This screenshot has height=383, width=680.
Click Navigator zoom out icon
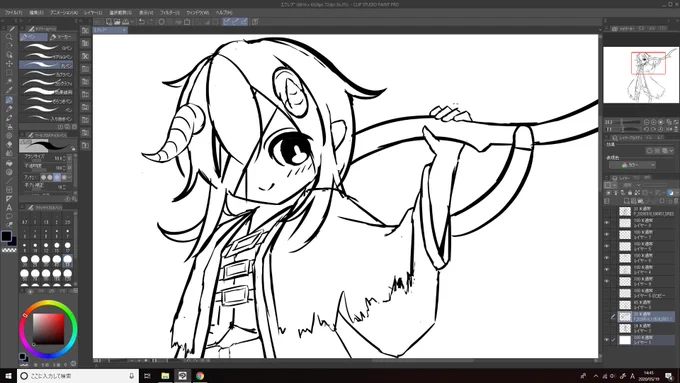[647, 122]
